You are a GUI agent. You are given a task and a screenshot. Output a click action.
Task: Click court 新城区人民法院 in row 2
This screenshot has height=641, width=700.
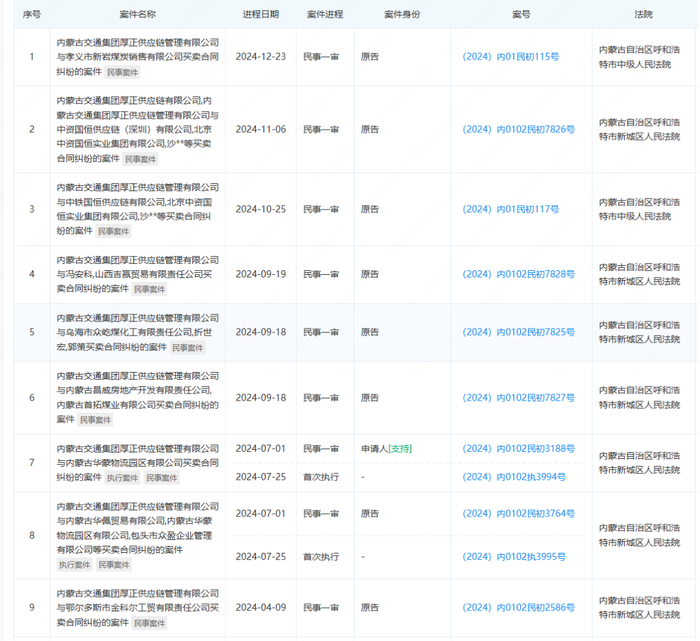tap(639, 129)
